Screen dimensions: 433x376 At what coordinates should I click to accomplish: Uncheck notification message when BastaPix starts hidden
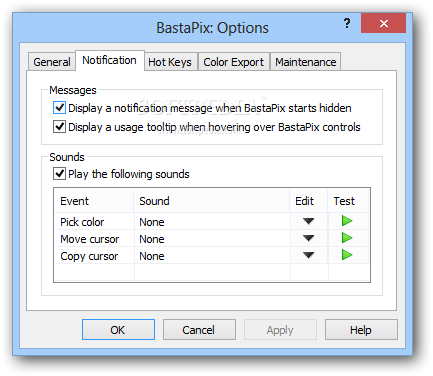coord(59,108)
